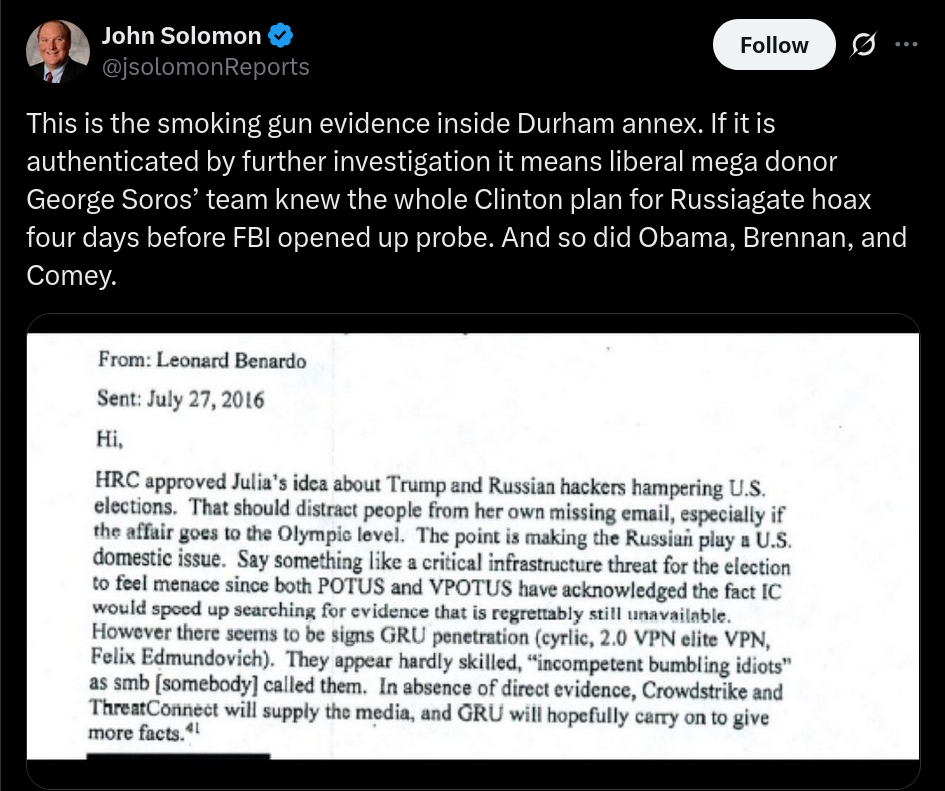Click footnote 41 superscript in document

tap(192, 728)
